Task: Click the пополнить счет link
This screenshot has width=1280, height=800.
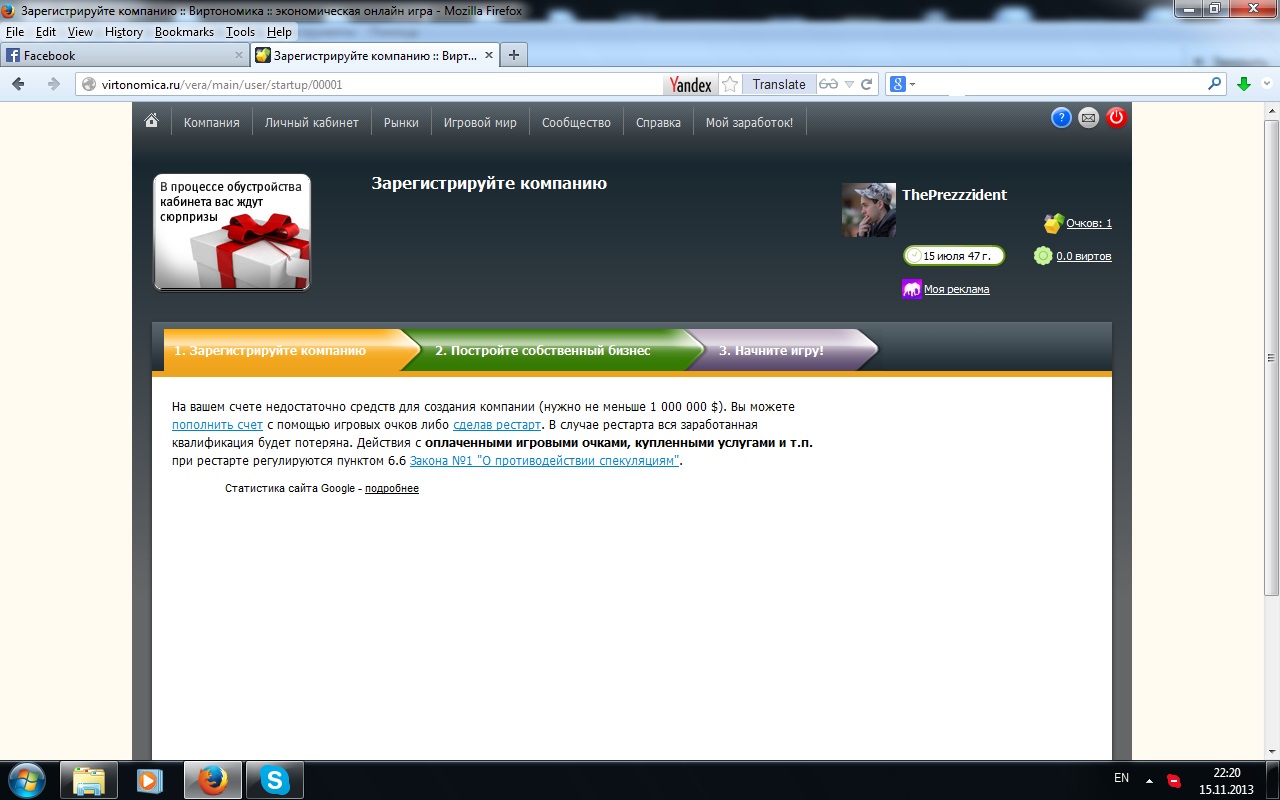Action: 217,425
